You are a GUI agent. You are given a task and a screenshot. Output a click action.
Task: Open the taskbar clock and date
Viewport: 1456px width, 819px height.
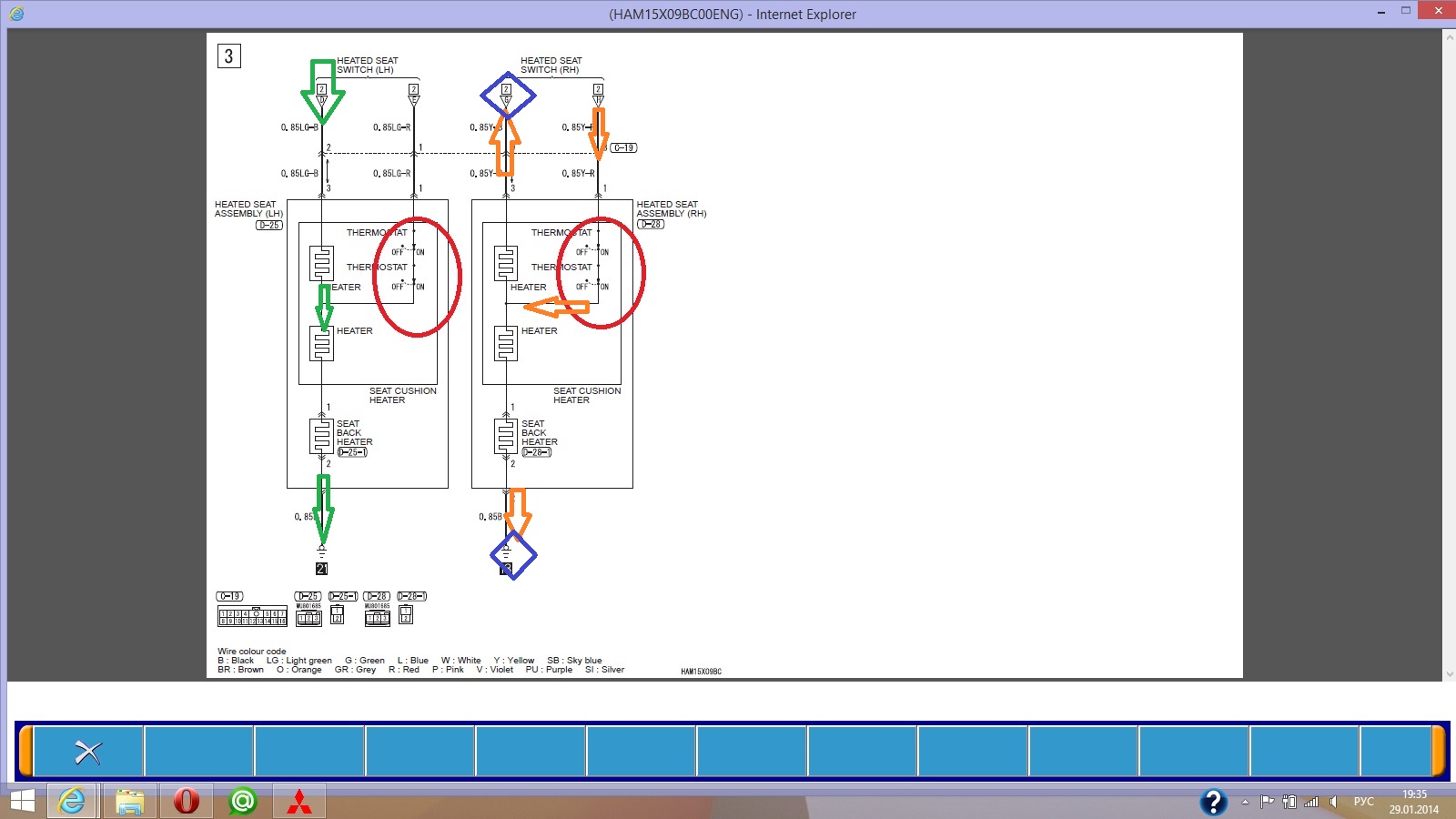1413,802
